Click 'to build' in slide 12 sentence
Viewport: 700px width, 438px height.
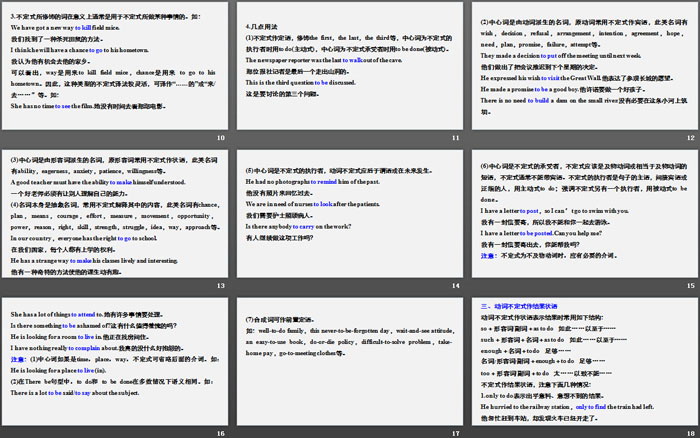pos(538,100)
